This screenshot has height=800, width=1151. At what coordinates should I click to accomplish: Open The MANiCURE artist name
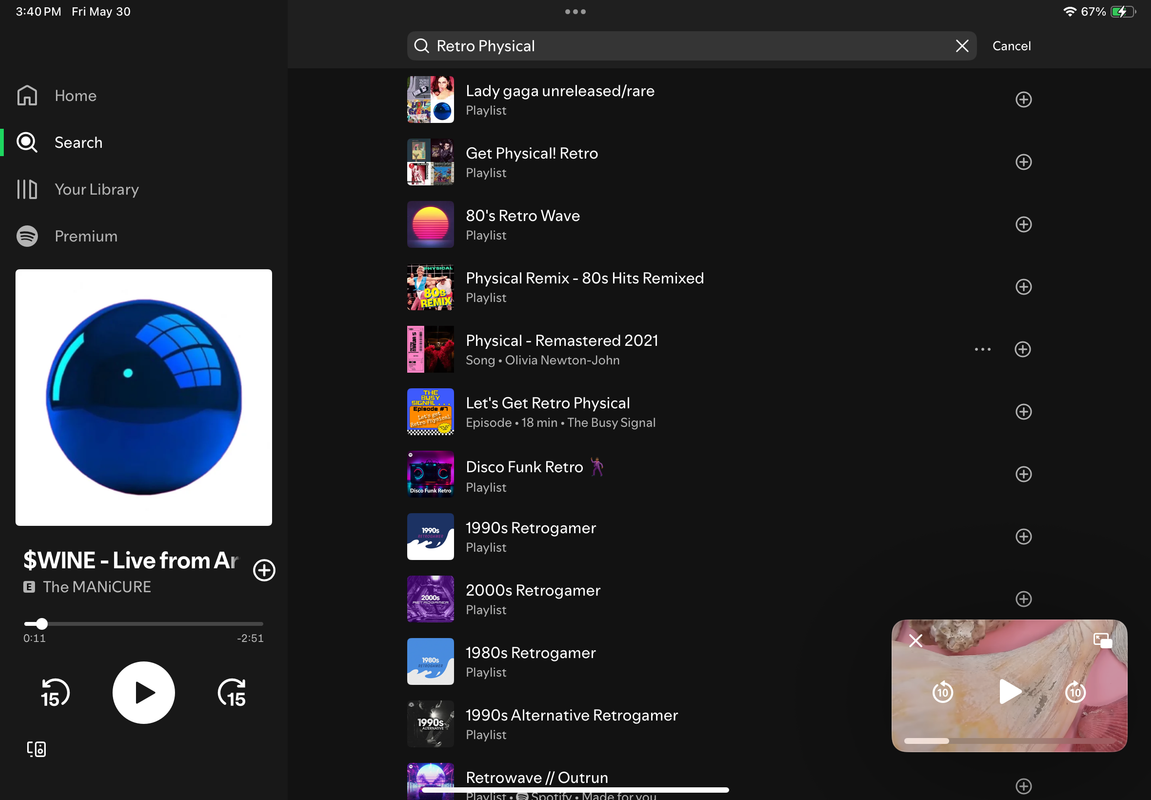[x=97, y=587]
